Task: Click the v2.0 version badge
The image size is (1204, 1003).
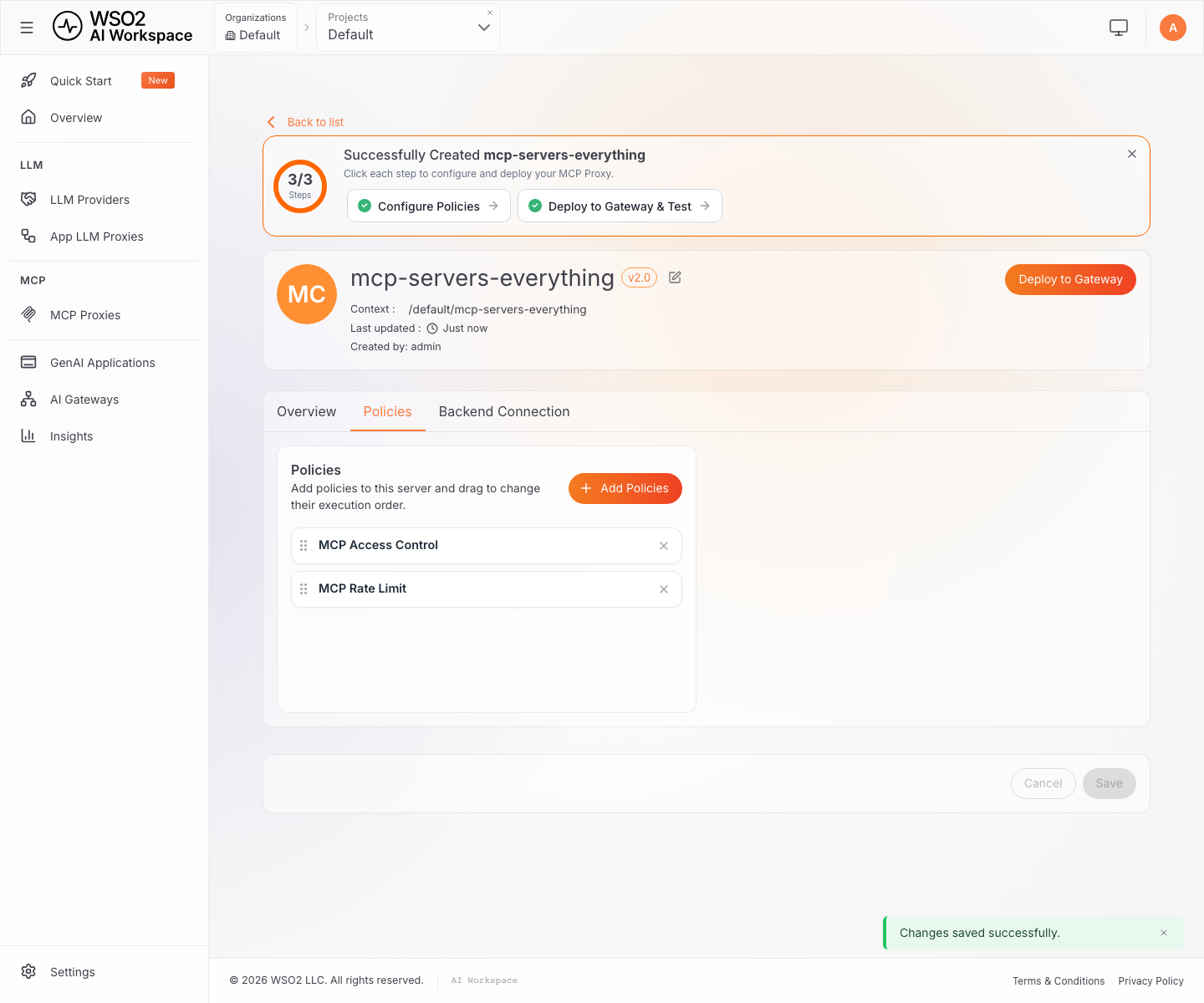Action: 640,277
